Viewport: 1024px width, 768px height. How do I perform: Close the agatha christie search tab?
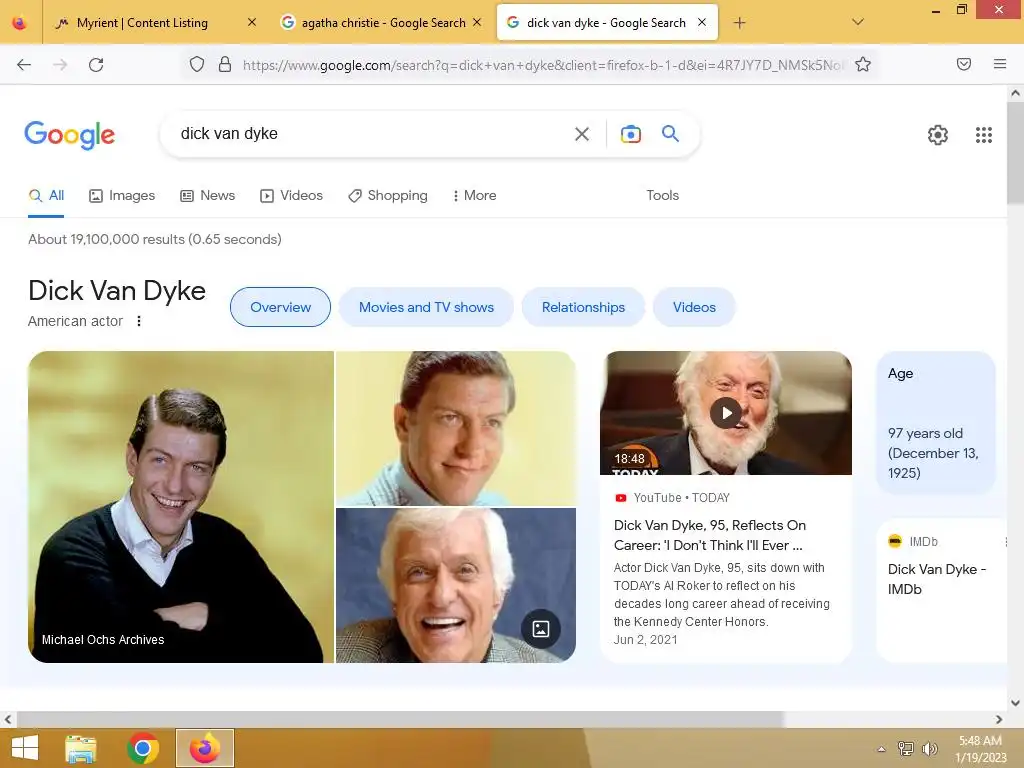tap(477, 22)
